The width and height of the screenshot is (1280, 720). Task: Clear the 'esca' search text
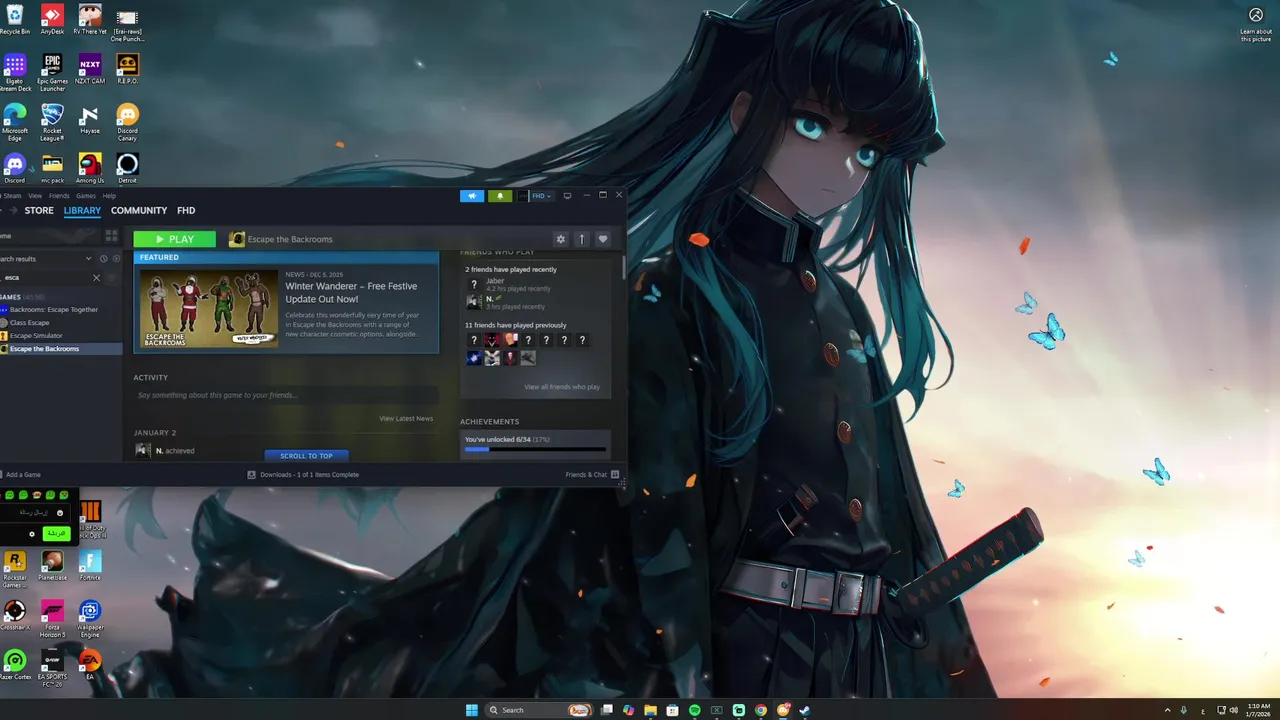click(x=97, y=278)
